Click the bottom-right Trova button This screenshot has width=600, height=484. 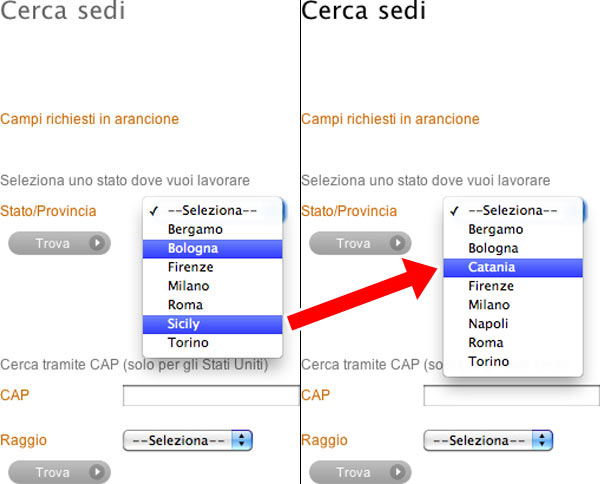click(x=359, y=472)
